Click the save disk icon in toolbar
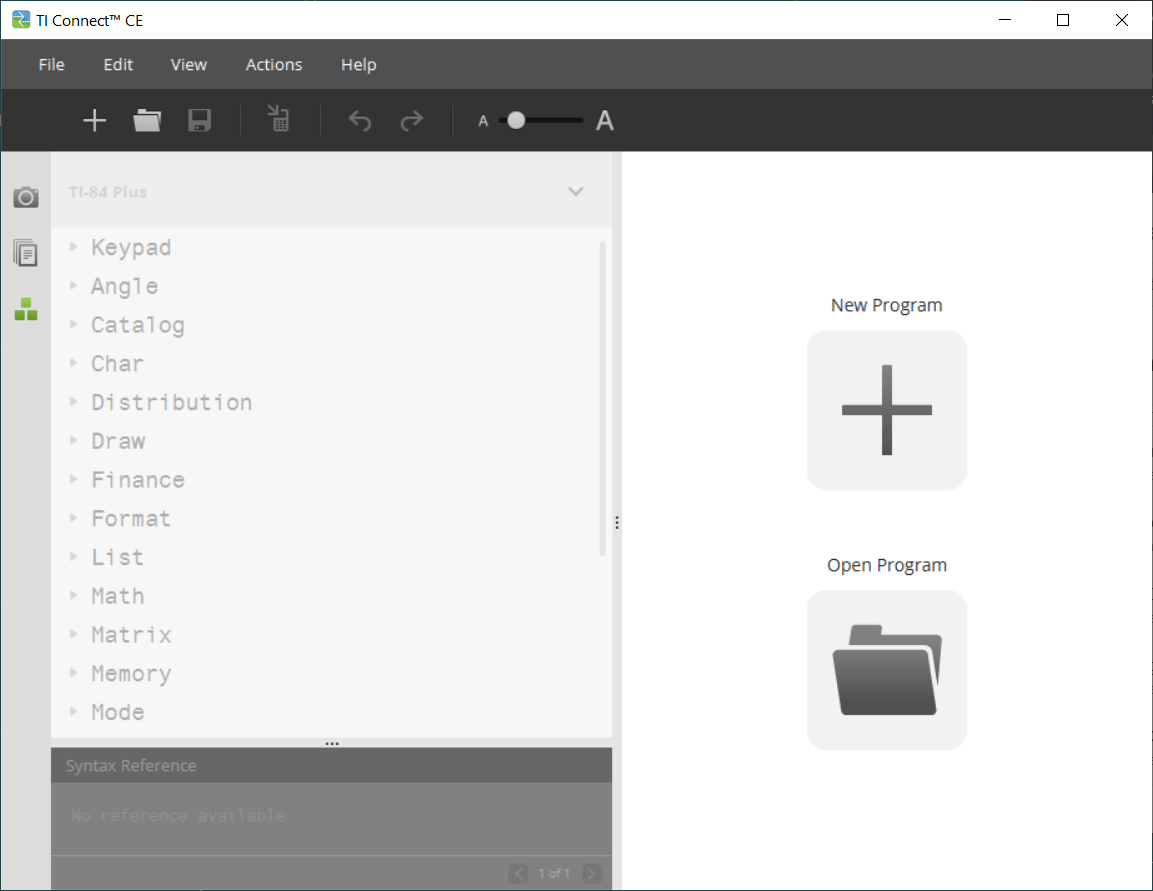The image size is (1153, 891). click(x=200, y=121)
